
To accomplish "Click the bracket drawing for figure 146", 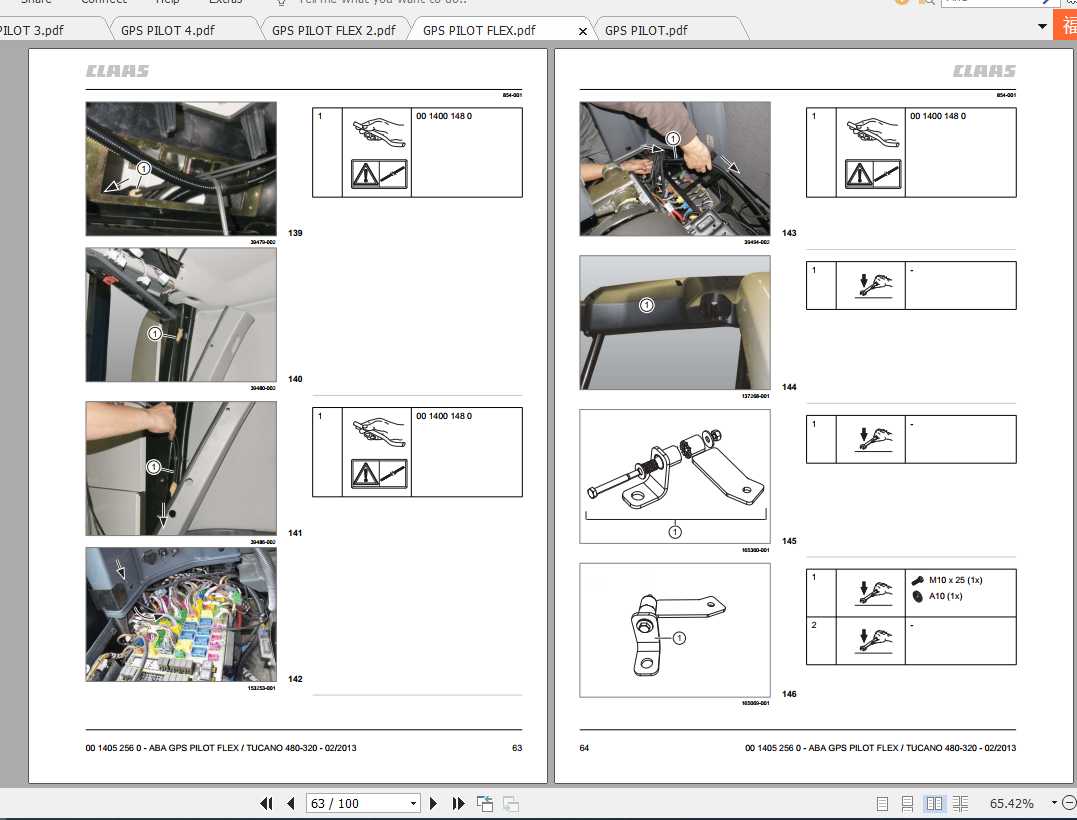I will (x=675, y=630).
